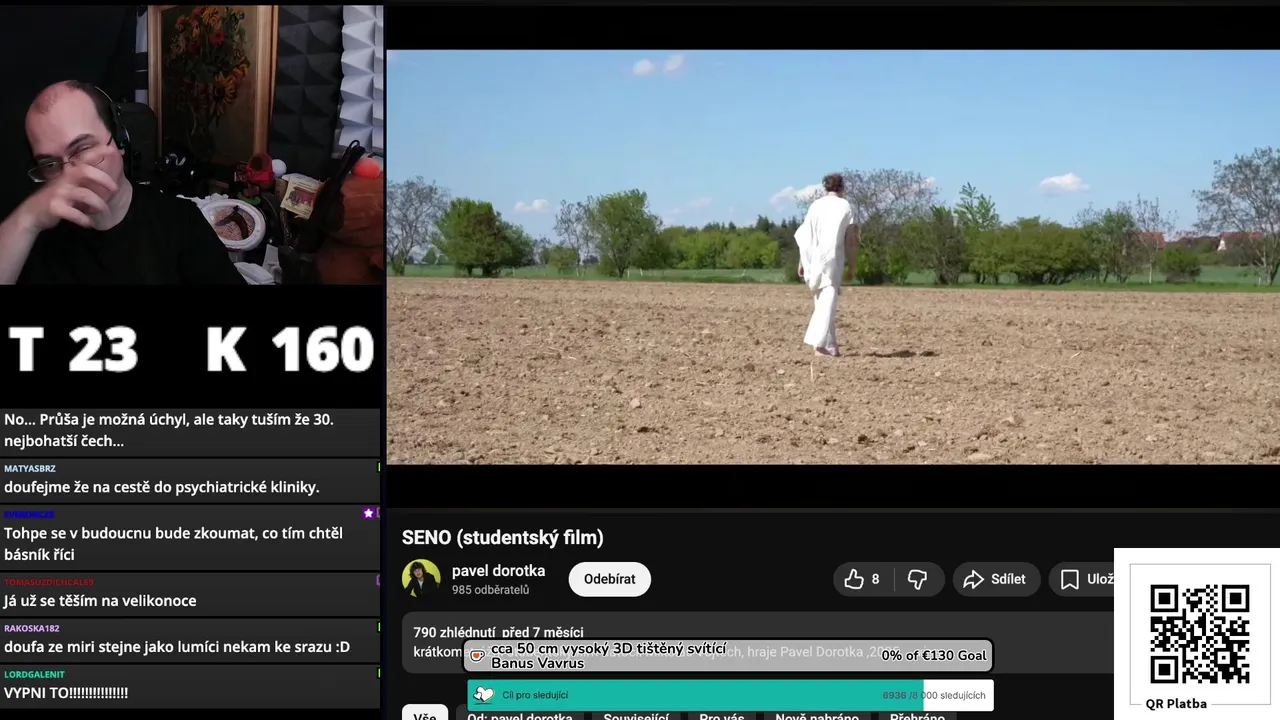This screenshot has width=1280, height=720.
Task: Click the Průša je možná úchyl message
Action: tap(169, 430)
